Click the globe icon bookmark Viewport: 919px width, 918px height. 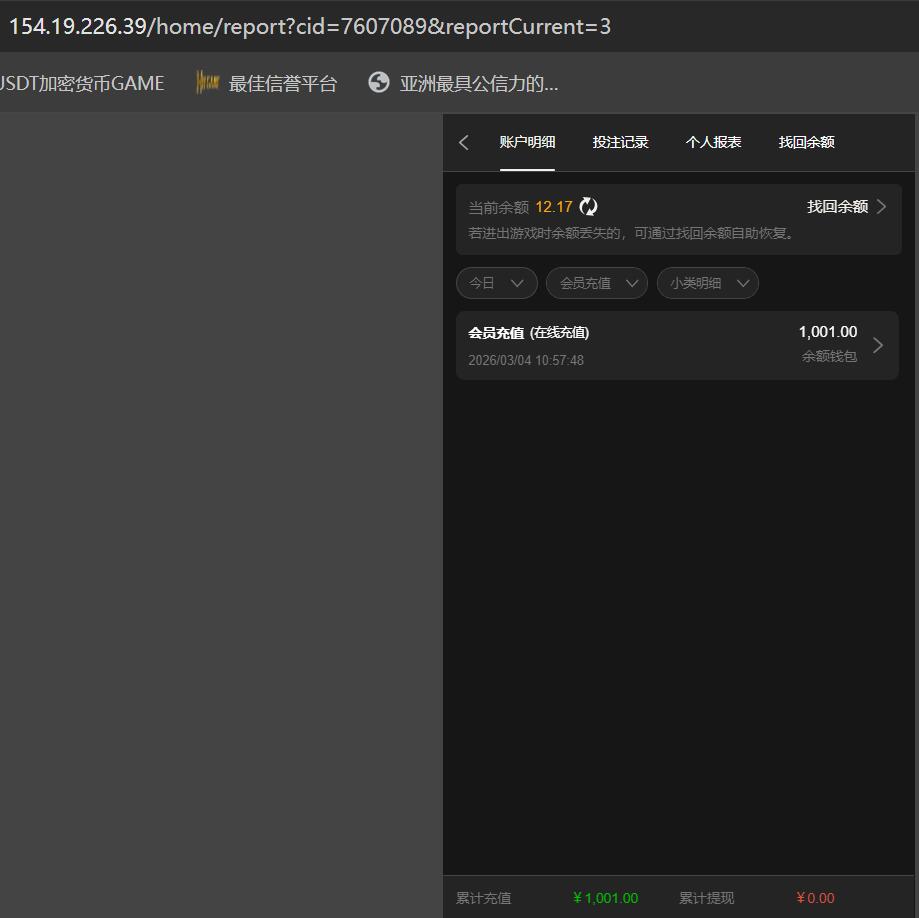point(378,83)
